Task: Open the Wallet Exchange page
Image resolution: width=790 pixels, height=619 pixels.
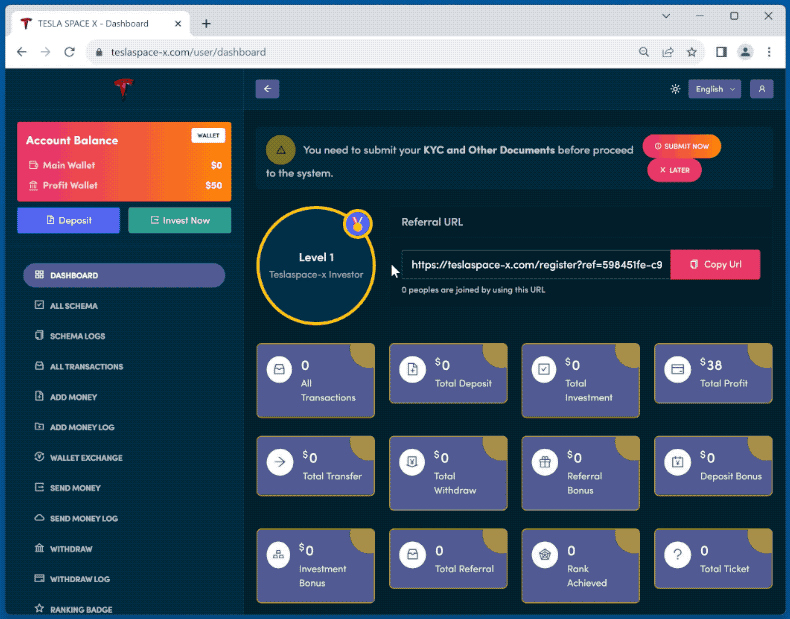Action: click(86, 458)
